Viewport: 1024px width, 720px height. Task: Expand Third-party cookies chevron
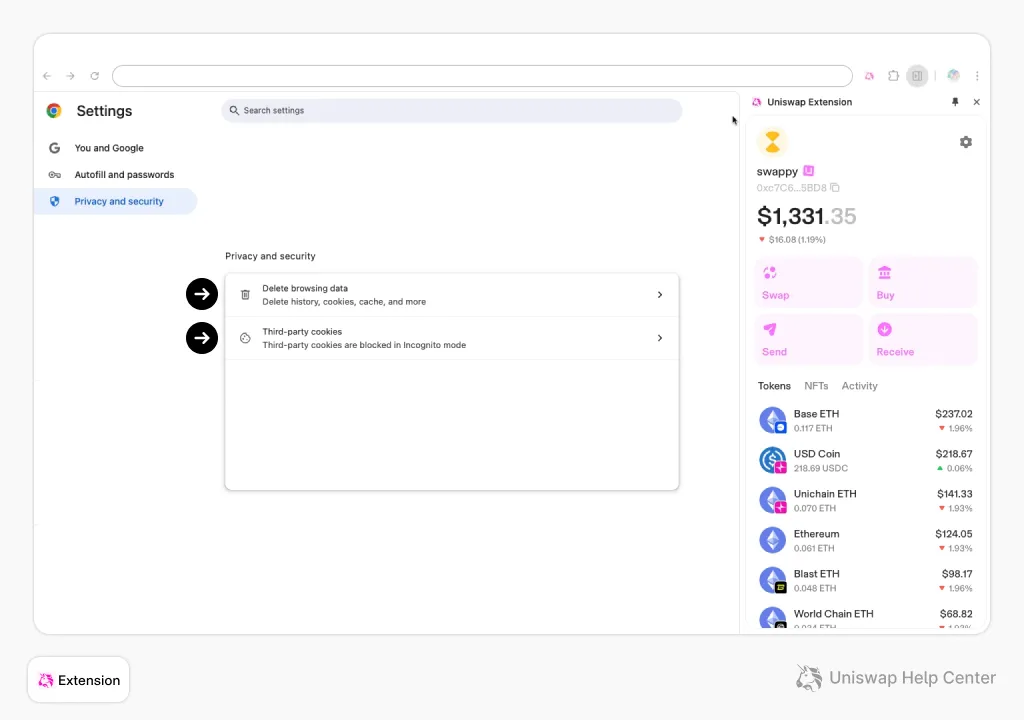pyautogui.click(x=660, y=338)
